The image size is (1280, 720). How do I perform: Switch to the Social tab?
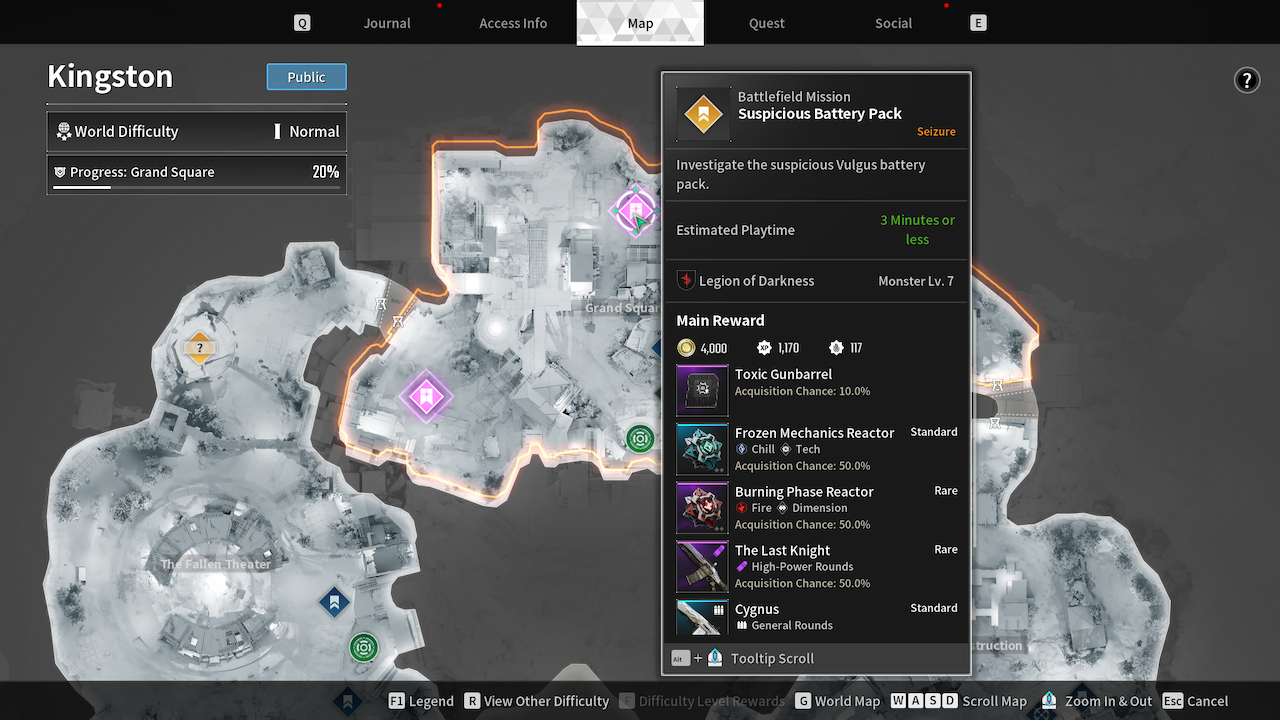(x=893, y=23)
